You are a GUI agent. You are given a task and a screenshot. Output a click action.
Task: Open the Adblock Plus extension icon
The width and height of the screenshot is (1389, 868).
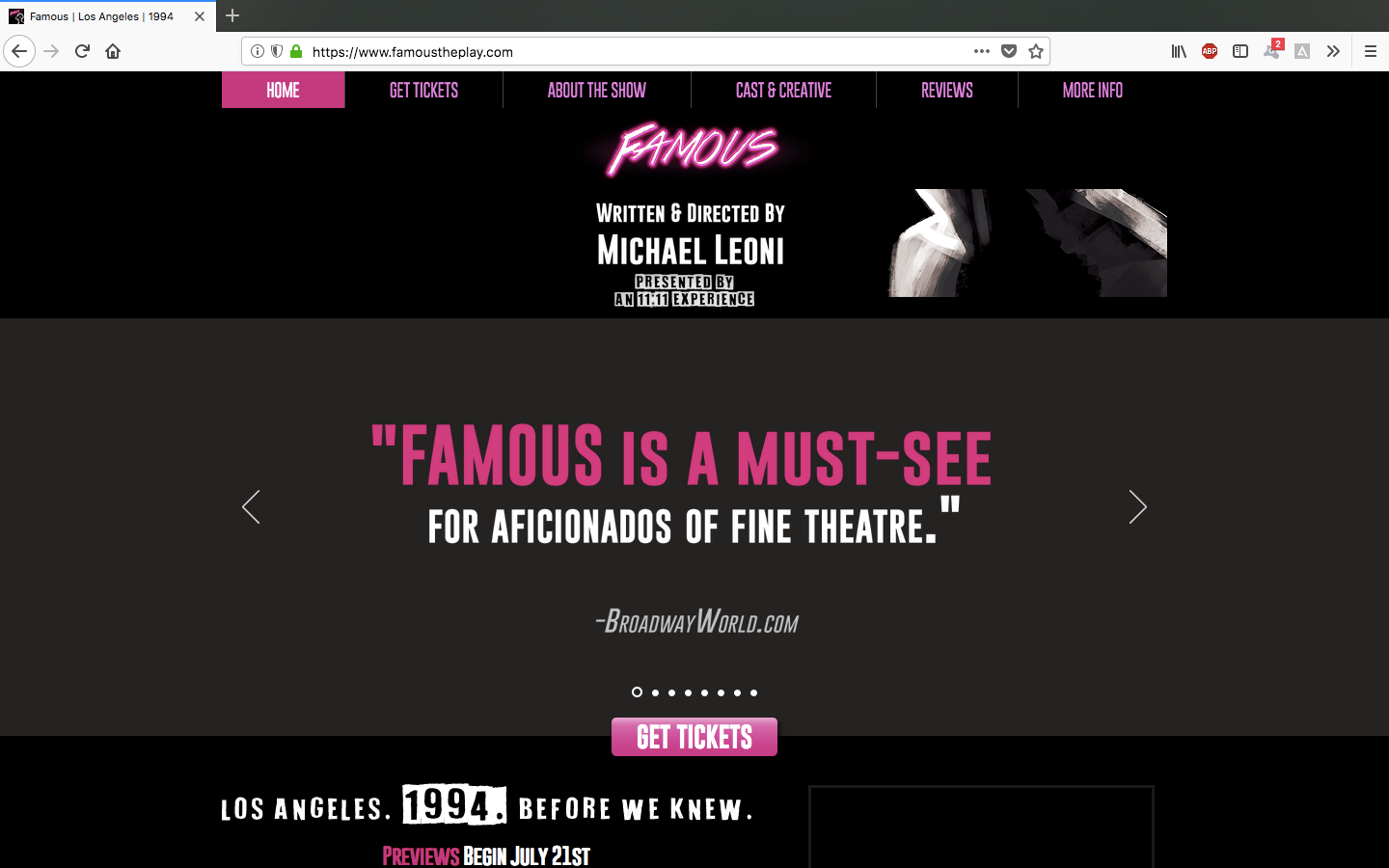click(1210, 51)
